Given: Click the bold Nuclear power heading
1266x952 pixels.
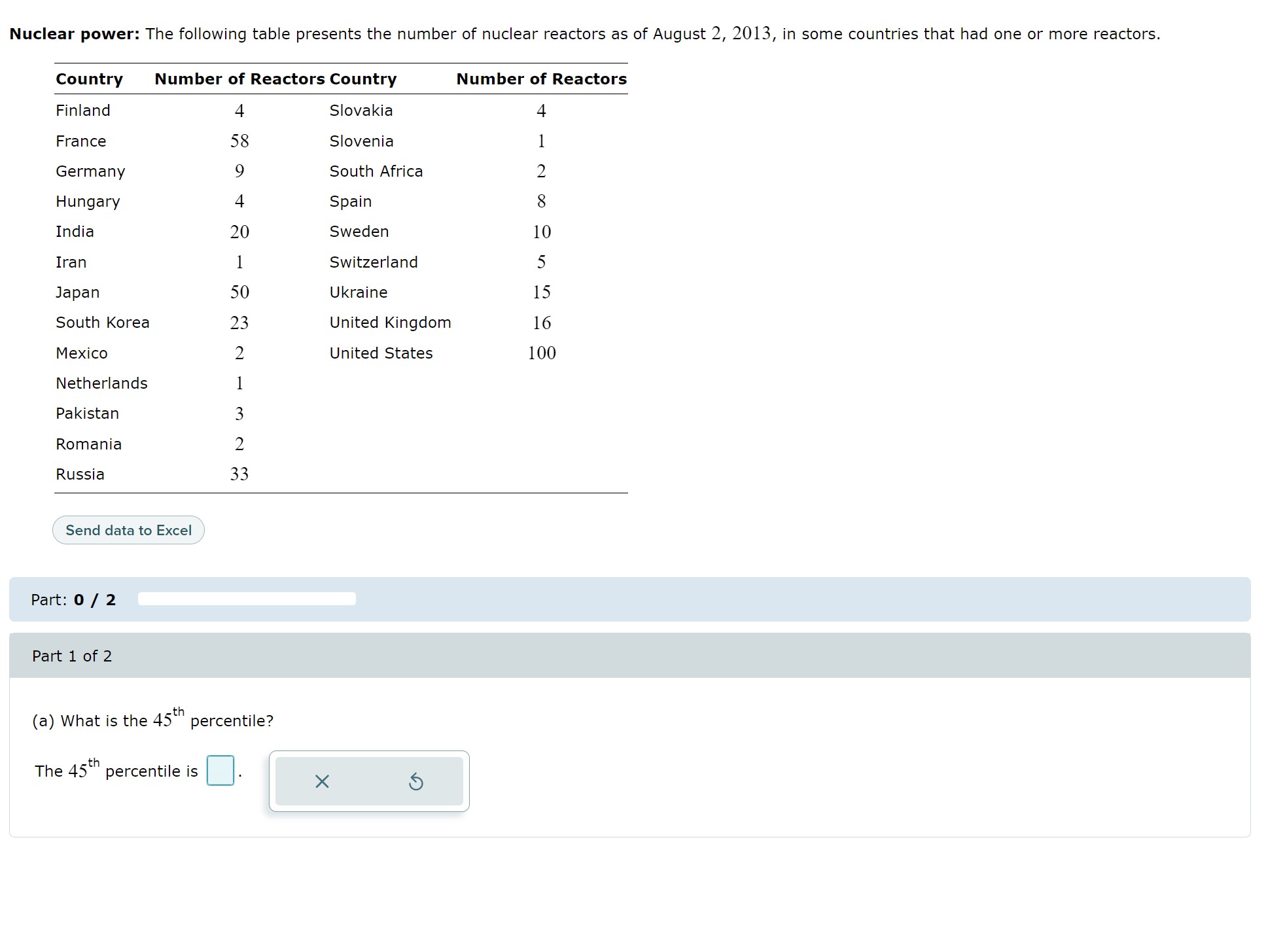Looking at the screenshot, I should point(75,34).
